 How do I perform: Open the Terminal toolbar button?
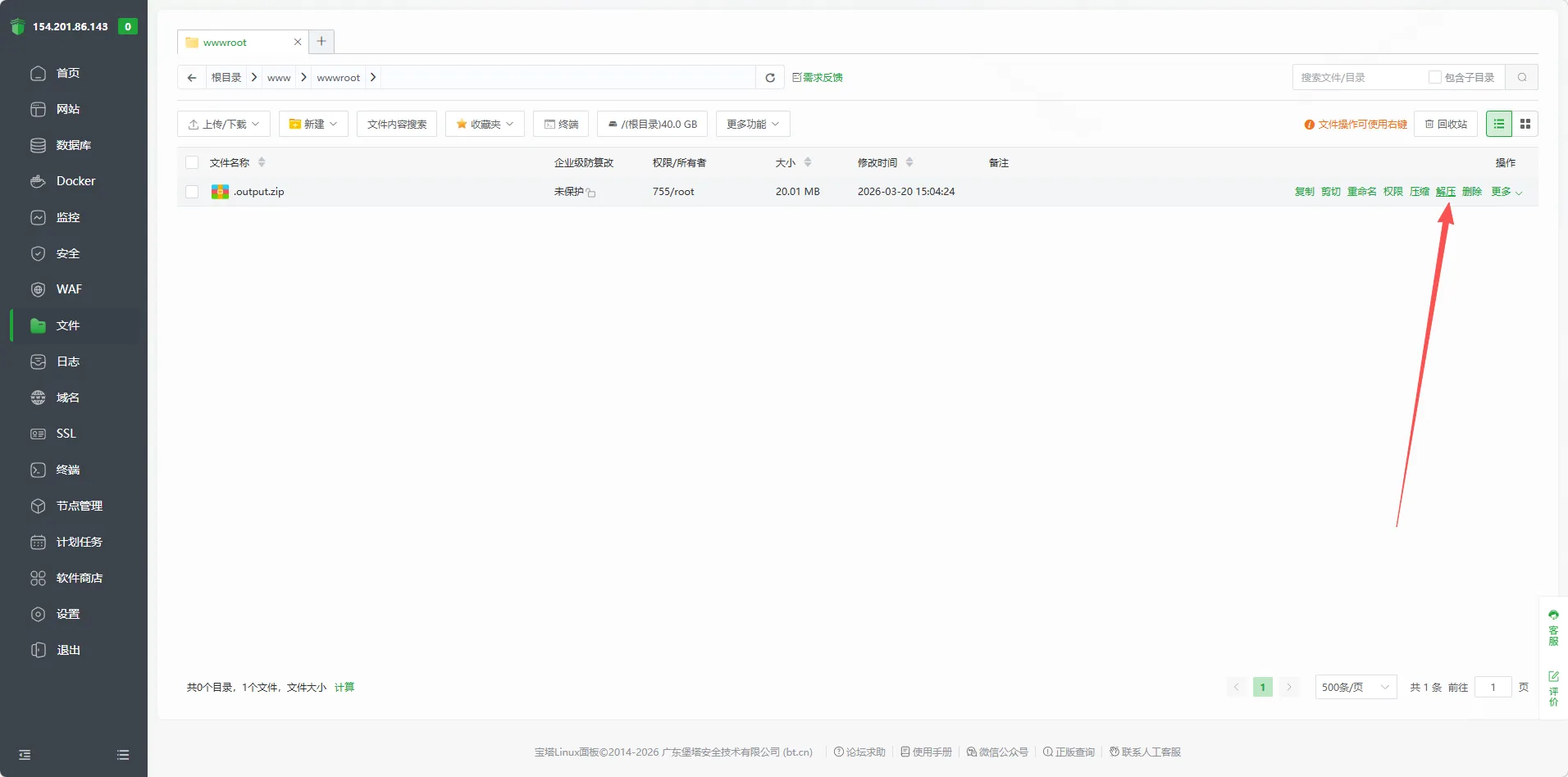click(x=561, y=125)
